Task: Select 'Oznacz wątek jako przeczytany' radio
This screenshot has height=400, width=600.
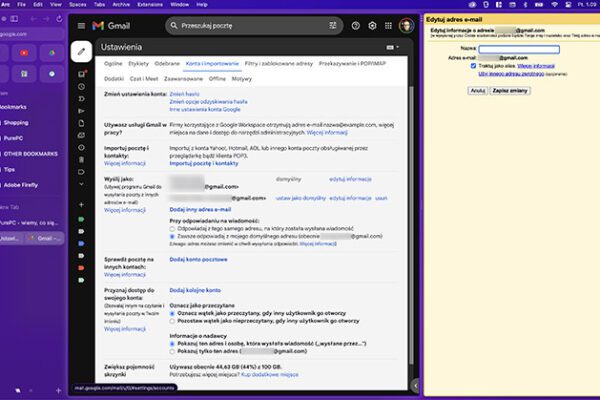Action: [172, 313]
